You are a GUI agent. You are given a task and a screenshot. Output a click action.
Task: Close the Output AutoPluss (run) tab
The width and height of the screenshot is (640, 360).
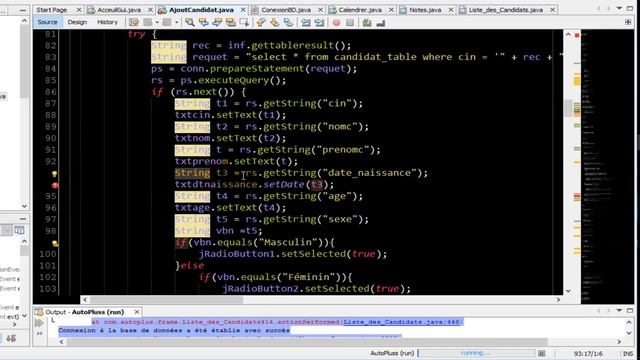click(x=137, y=312)
